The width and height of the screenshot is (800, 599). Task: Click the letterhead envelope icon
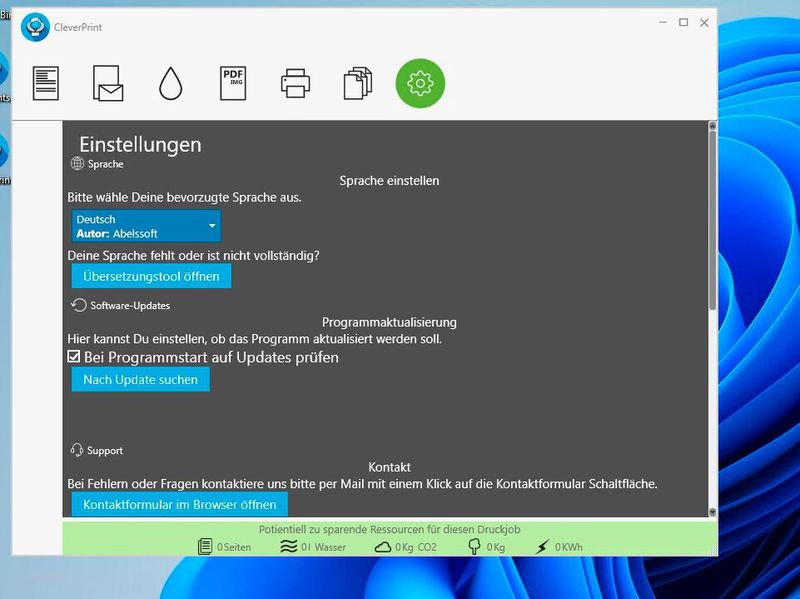[108, 83]
